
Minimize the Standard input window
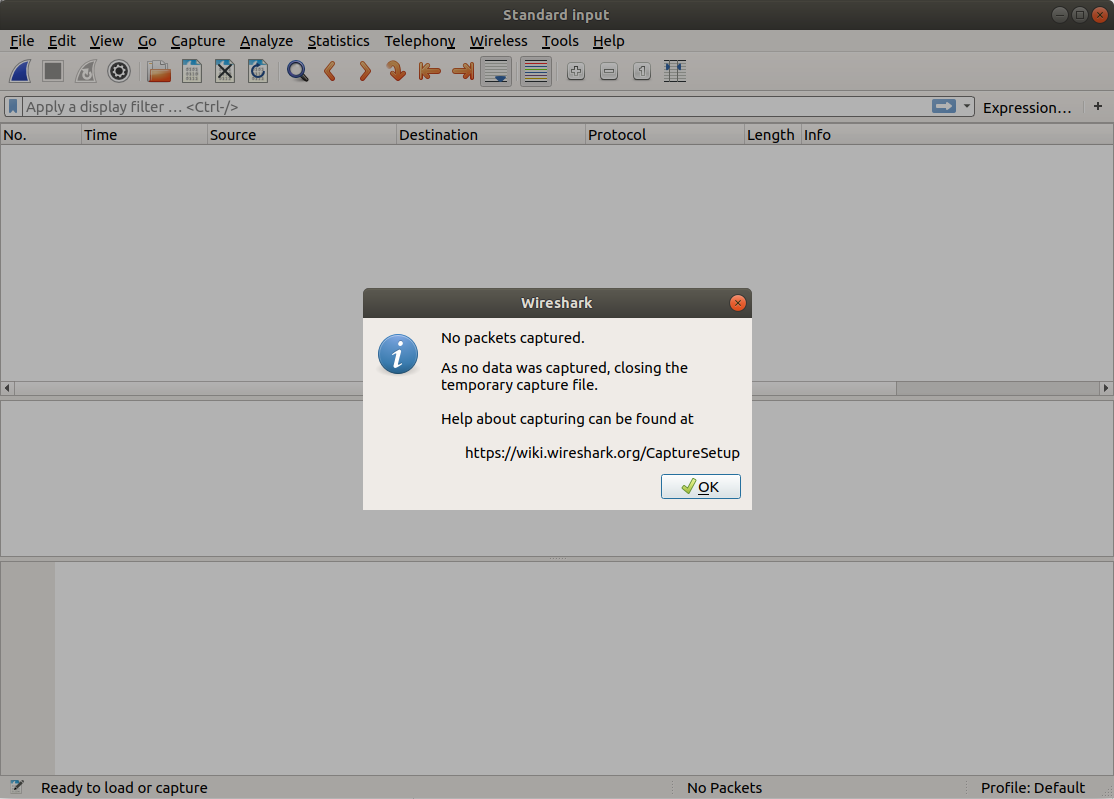click(1059, 15)
